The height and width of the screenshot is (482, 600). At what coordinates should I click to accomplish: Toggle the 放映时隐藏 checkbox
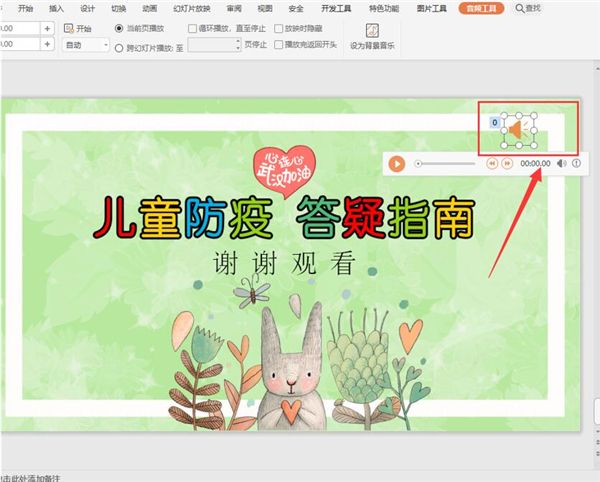(x=277, y=28)
